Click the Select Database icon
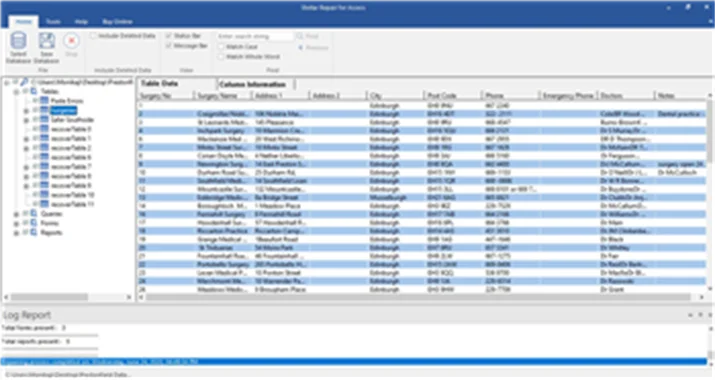Viewport: 715px width, 380px height. pos(18,41)
